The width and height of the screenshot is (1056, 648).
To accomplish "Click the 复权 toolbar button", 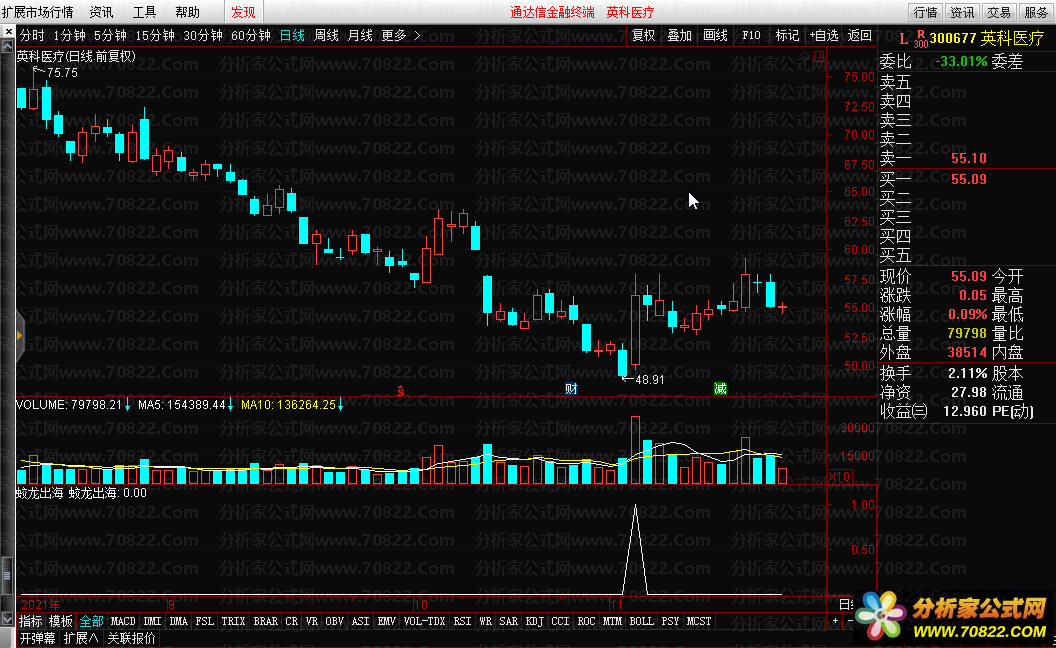I will click(644, 36).
